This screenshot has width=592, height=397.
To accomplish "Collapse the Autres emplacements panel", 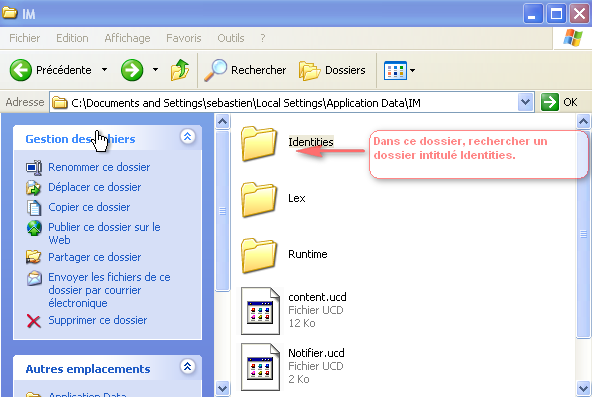I will (188, 366).
